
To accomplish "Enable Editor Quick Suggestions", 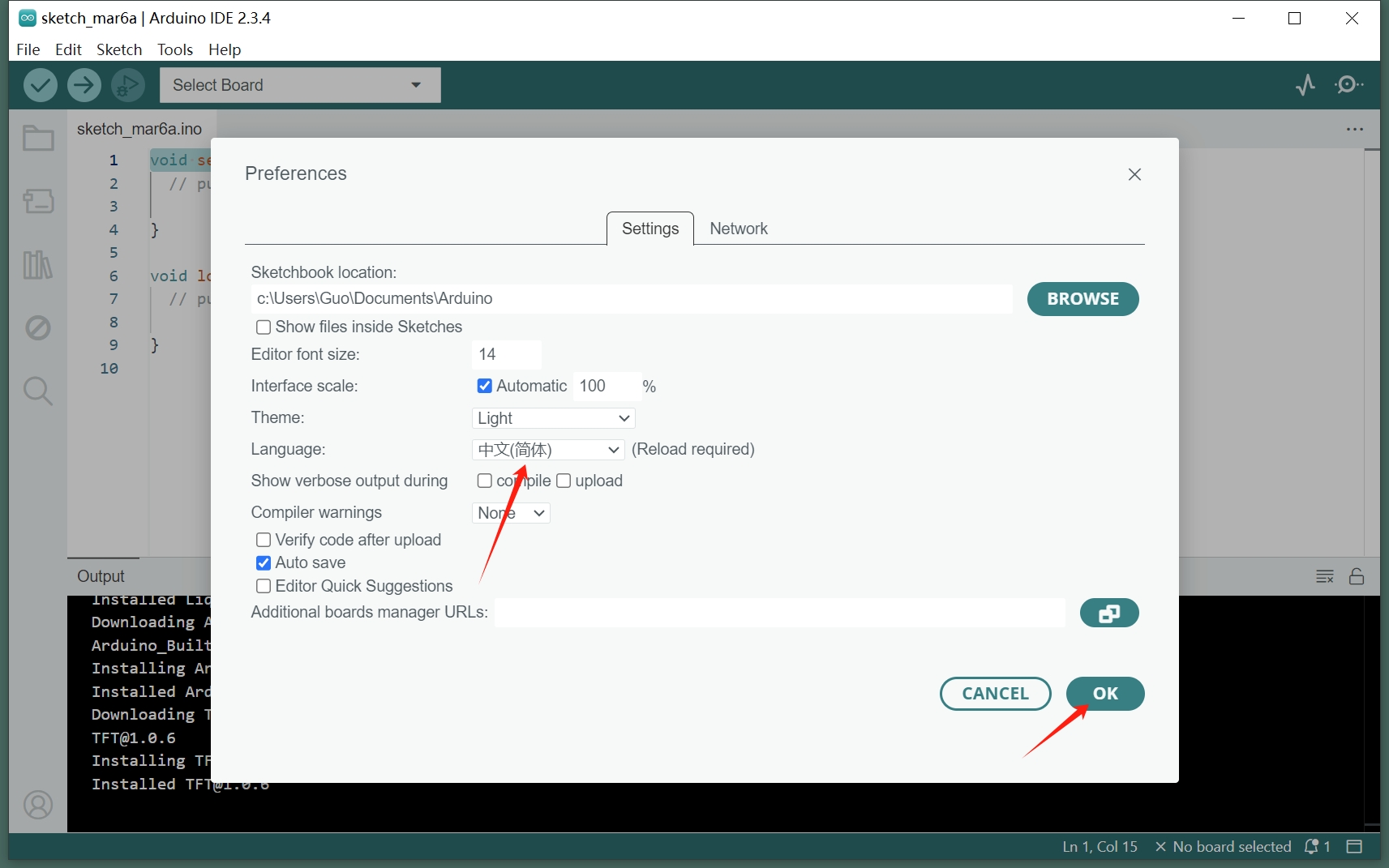I will [264, 586].
